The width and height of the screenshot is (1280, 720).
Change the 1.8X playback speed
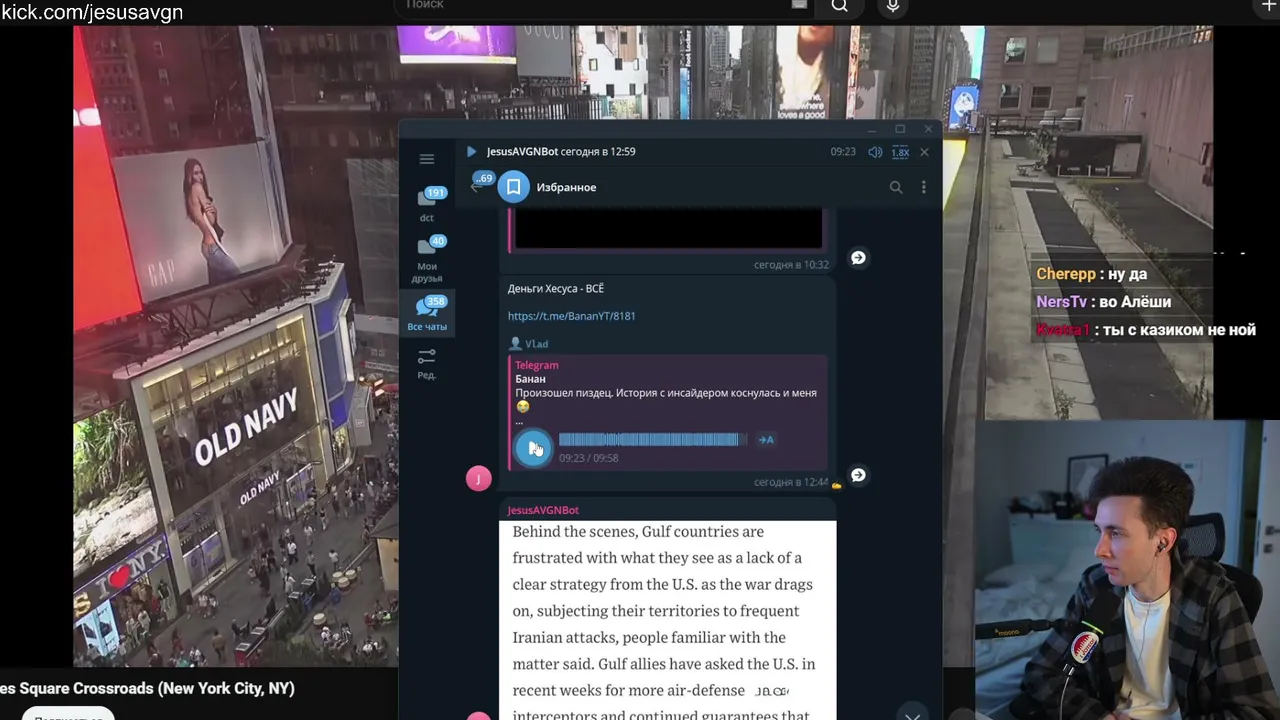point(900,152)
